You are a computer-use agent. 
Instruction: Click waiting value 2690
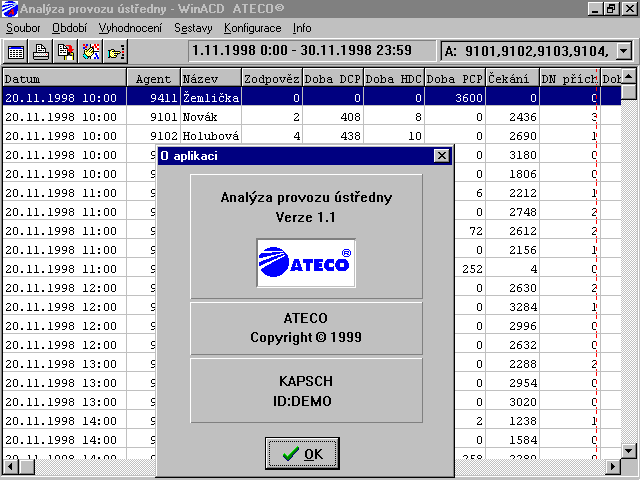(x=523, y=136)
